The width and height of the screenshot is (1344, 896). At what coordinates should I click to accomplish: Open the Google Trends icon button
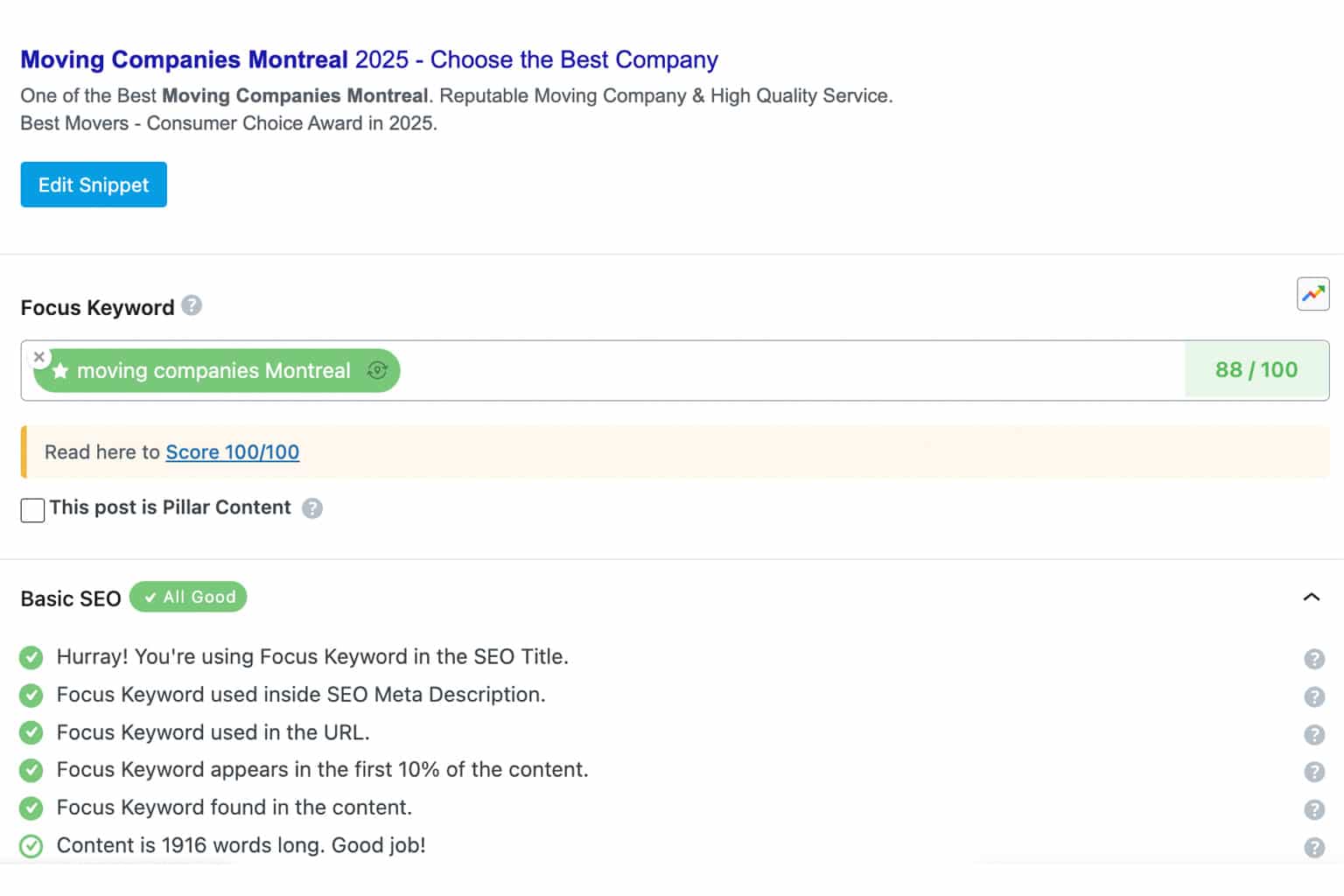(x=1312, y=294)
